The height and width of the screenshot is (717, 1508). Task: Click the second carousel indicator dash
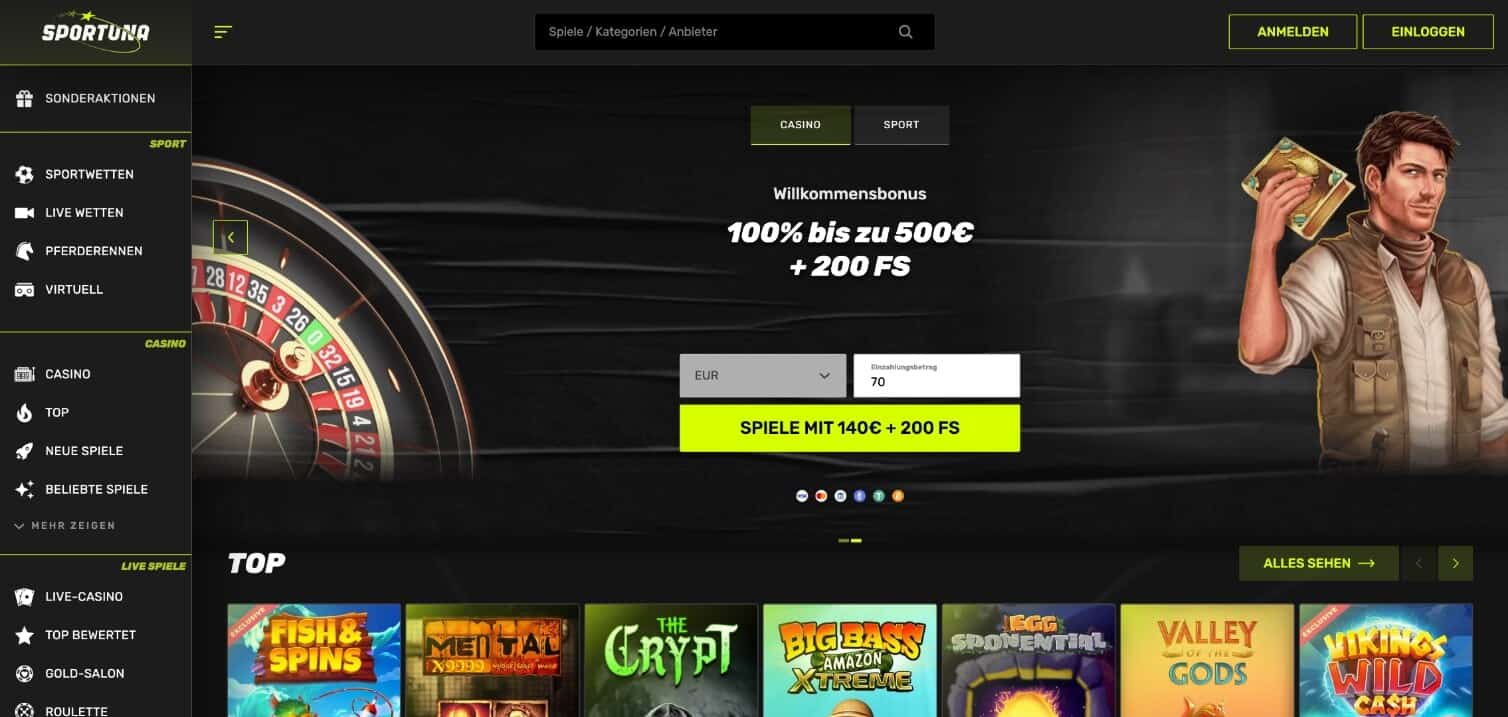coord(856,541)
